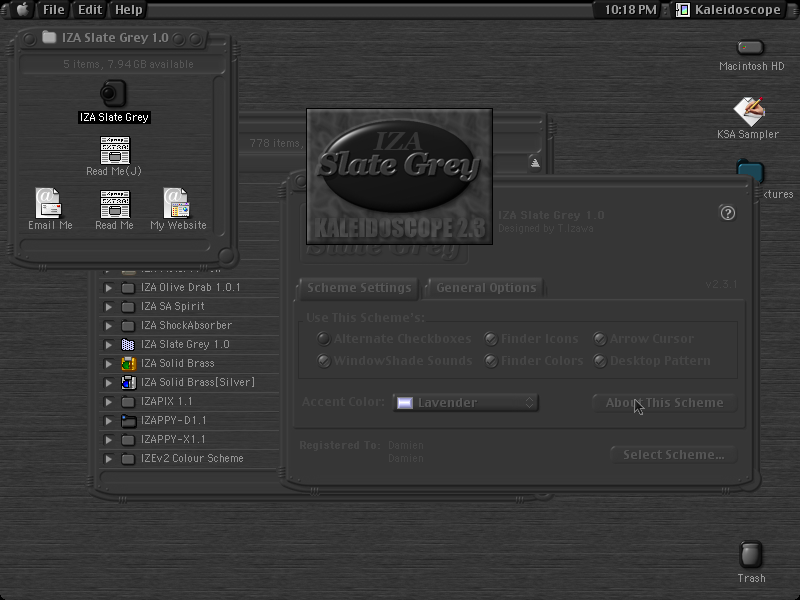
Task: Click the IZA ShockAbsorber row name
Action: (186, 326)
